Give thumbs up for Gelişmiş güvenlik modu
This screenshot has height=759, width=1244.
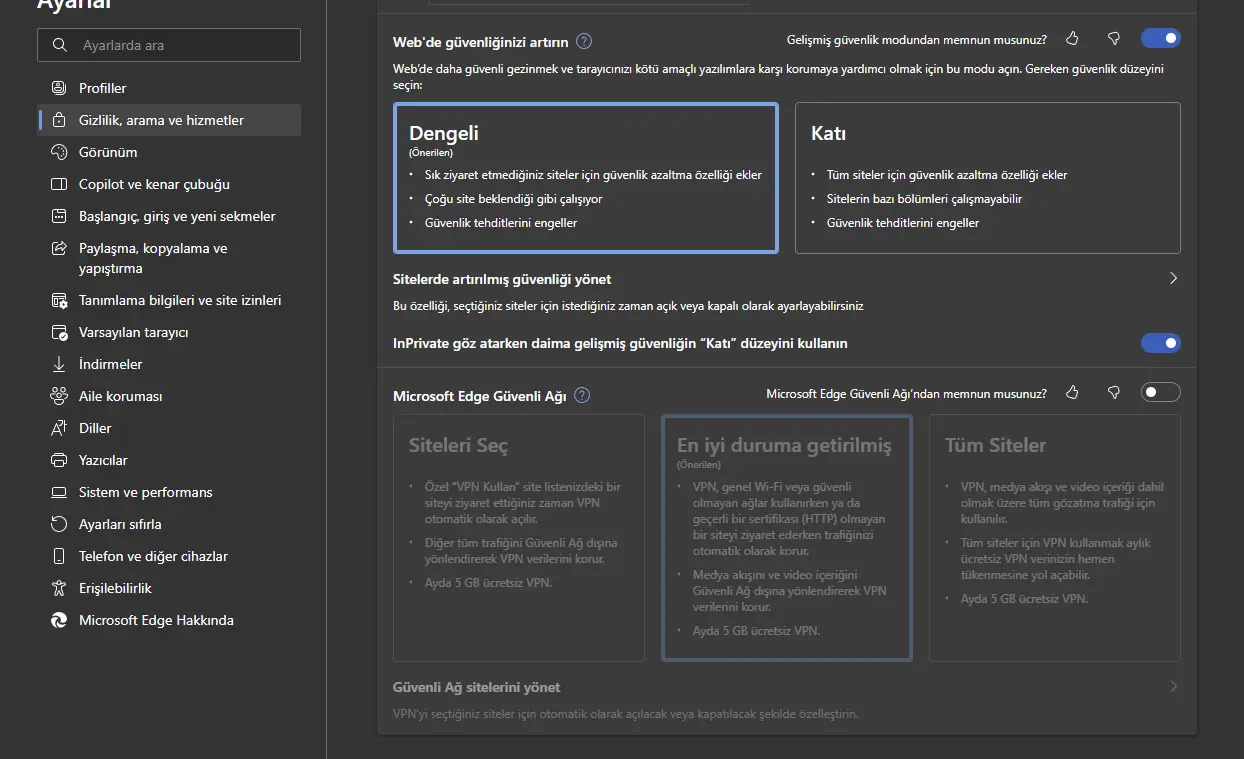[x=1073, y=39]
